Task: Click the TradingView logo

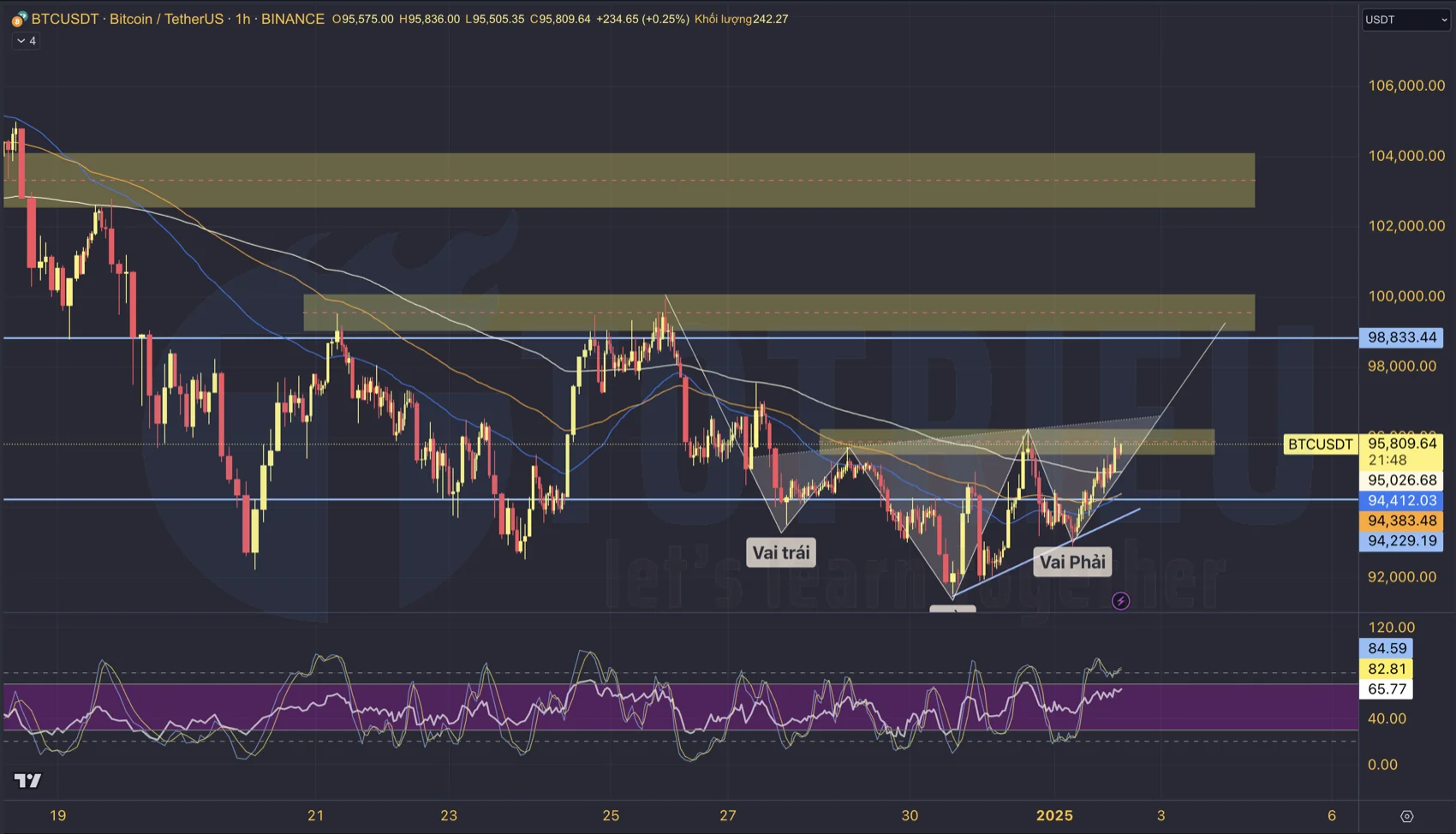Action: pos(27,780)
